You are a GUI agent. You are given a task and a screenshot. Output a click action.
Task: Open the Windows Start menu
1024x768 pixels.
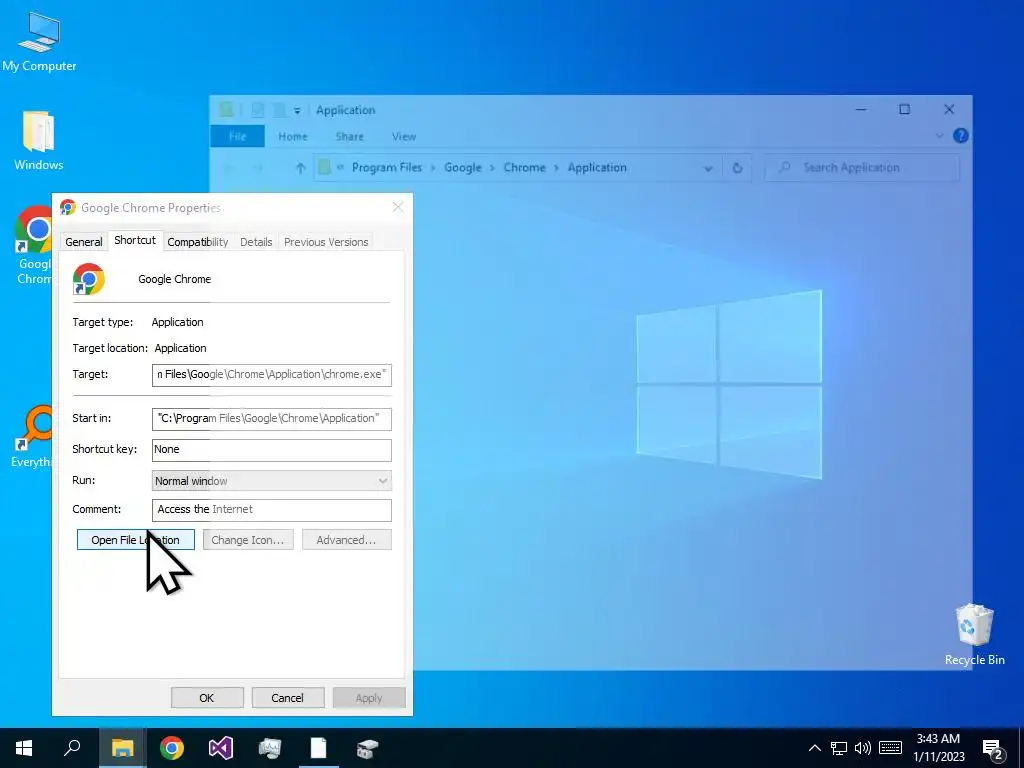(24, 748)
